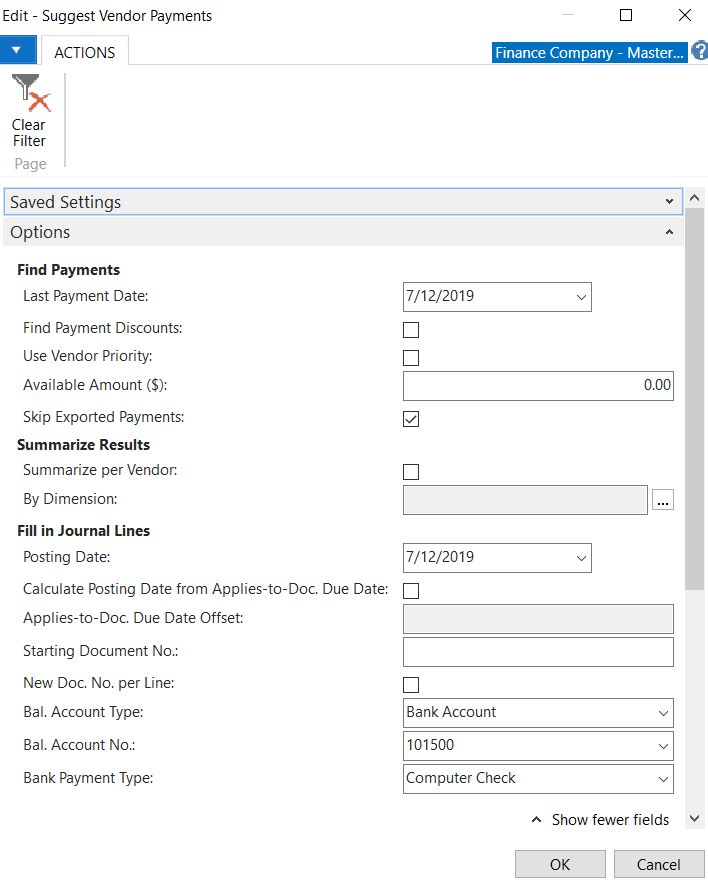Open Last Payment Date dropdown
The height and width of the screenshot is (883, 708).
tap(580, 297)
